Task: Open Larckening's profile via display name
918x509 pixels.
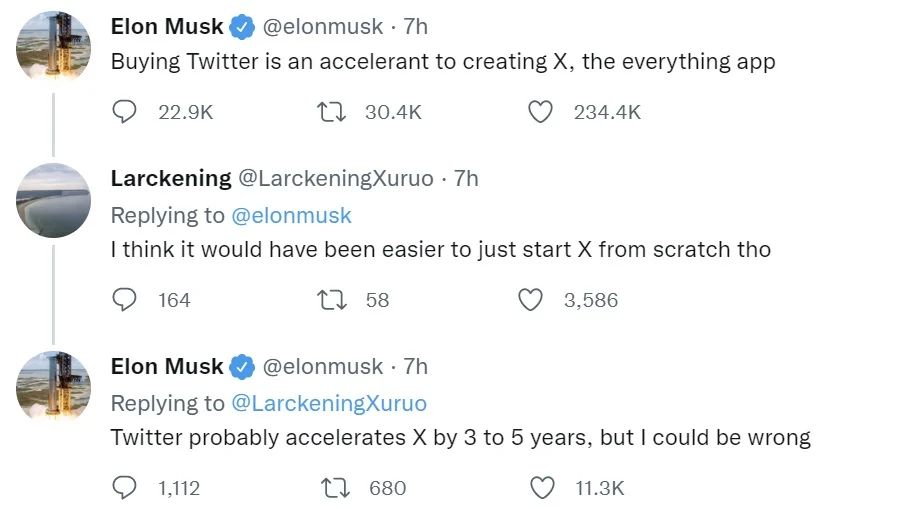Action: [171, 178]
